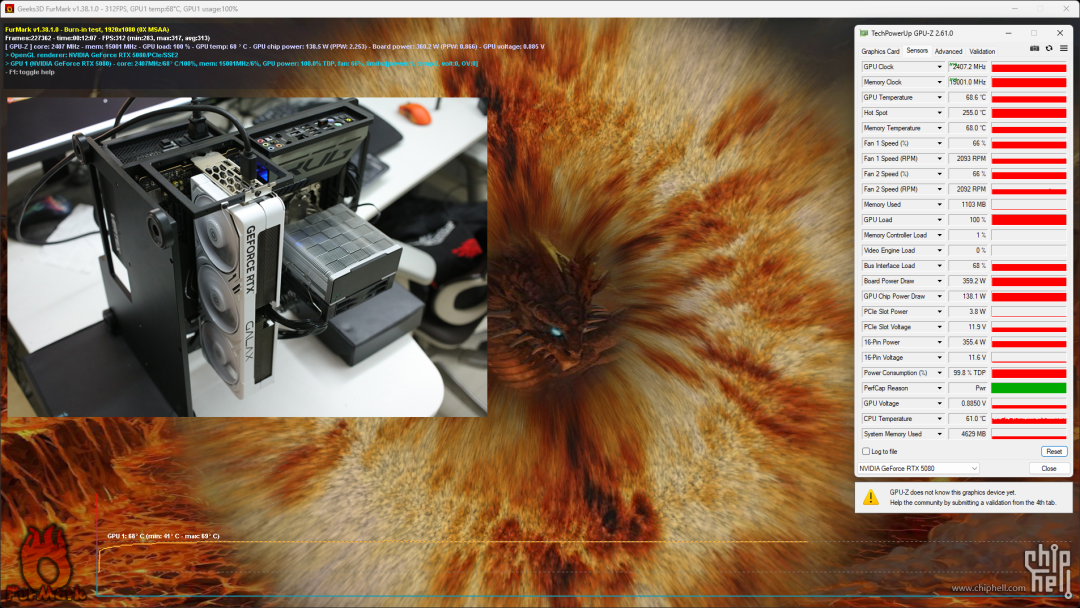The width and height of the screenshot is (1080, 608).
Task: Open the 16-Pin Voltage sensor dropdown
Action: pos(939,357)
